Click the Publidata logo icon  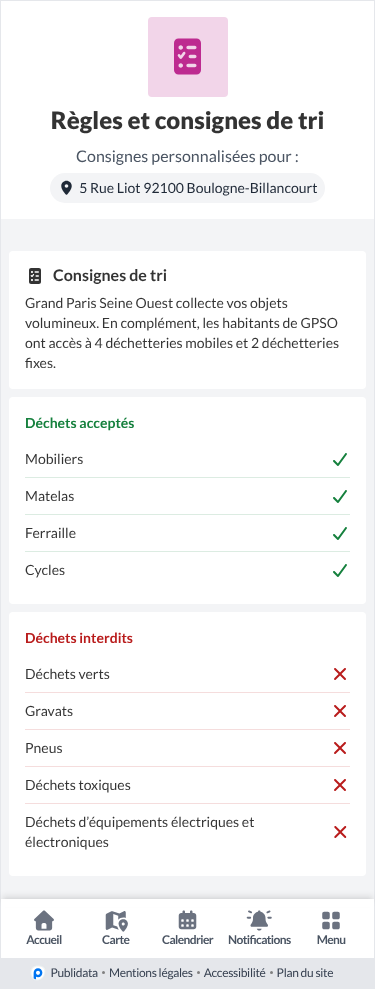click(38, 973)
